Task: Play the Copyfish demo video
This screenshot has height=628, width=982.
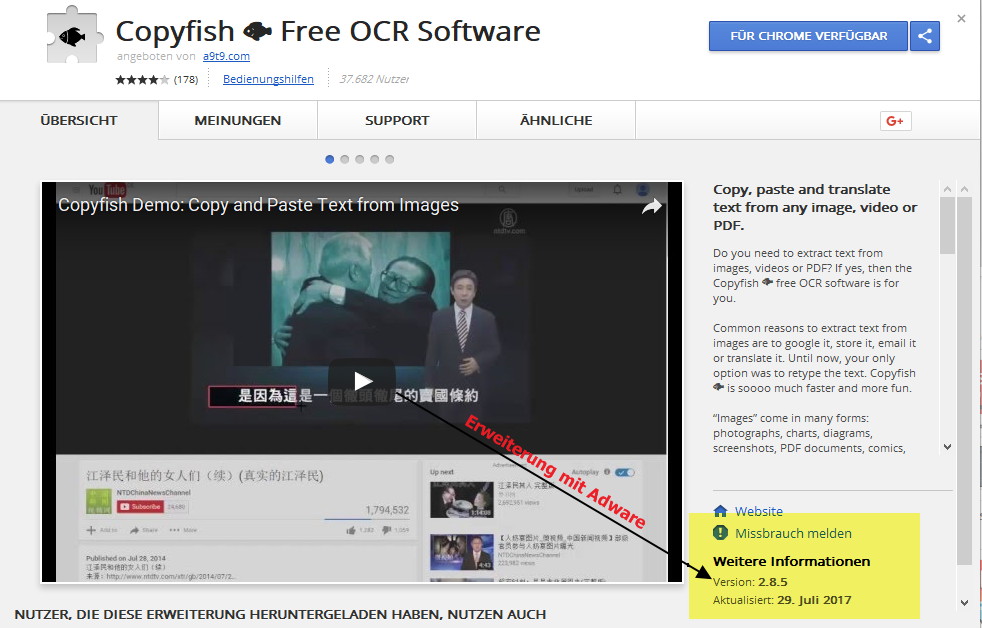Action: point(363,381)
